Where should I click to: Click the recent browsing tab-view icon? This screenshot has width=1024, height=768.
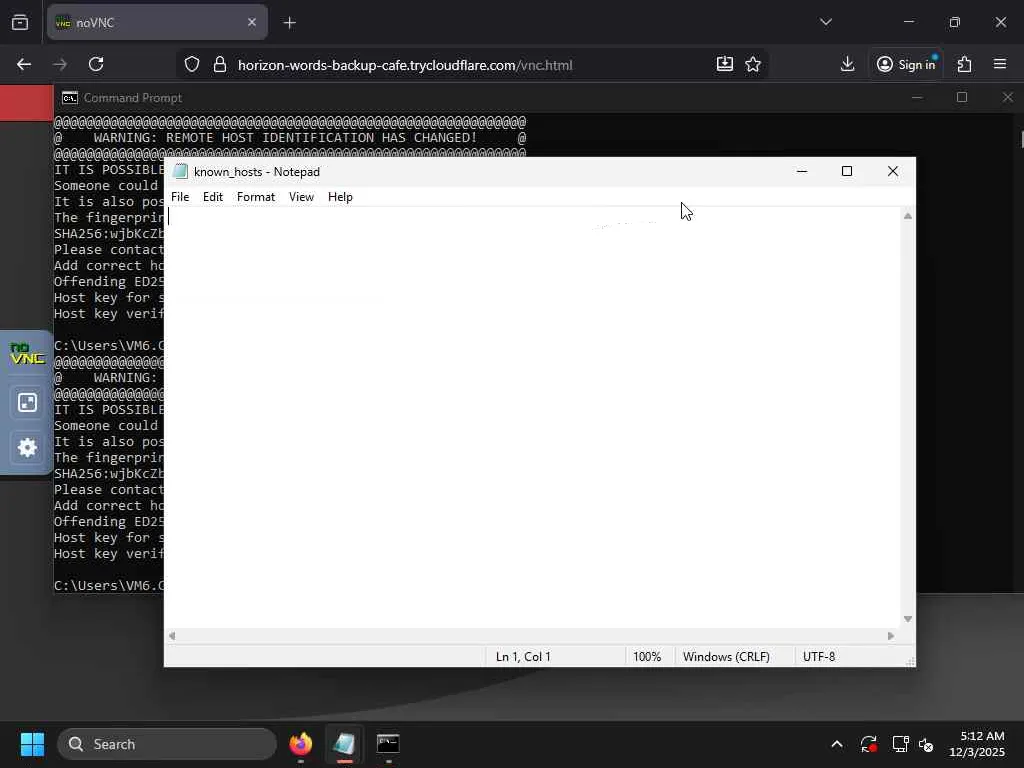click(x=20, y=22)
